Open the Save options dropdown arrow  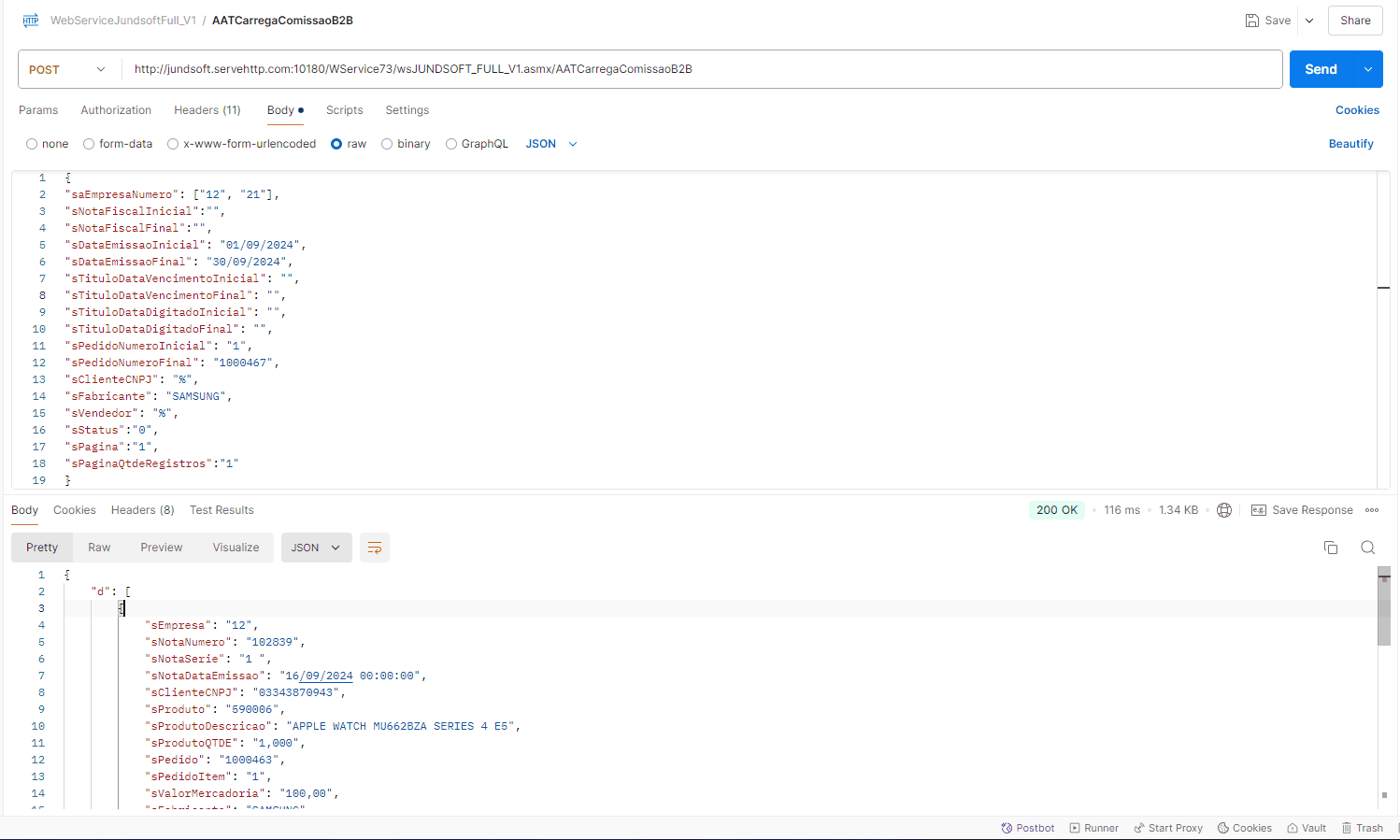click(1309, 21)
